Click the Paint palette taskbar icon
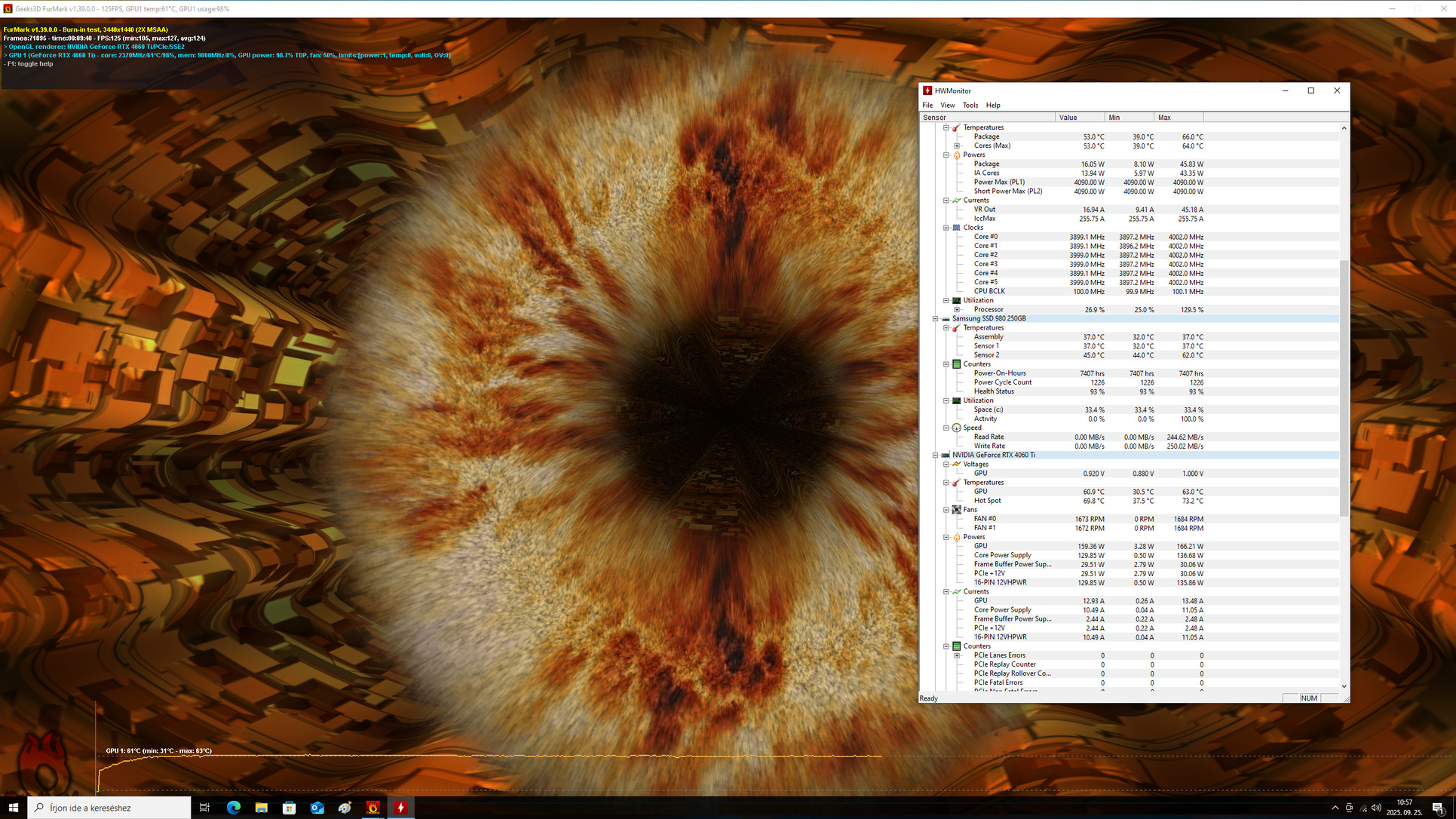This screenshot has width=1456, height=819. coord(345,808)
